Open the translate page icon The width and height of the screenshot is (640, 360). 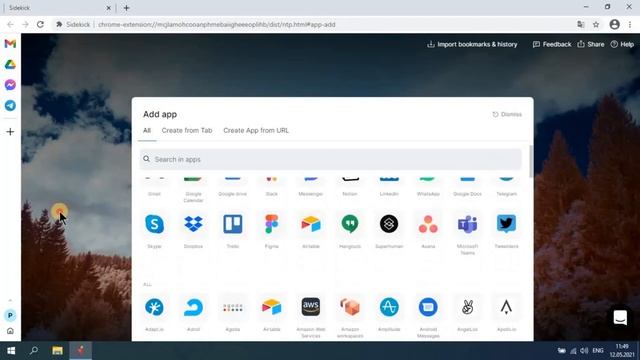(581, 24)
